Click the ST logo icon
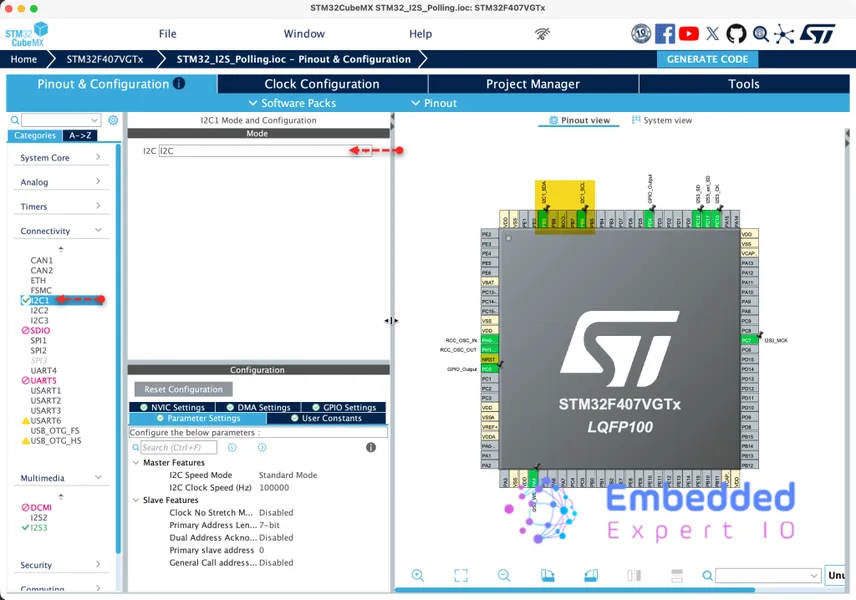 tap(817, 34)
